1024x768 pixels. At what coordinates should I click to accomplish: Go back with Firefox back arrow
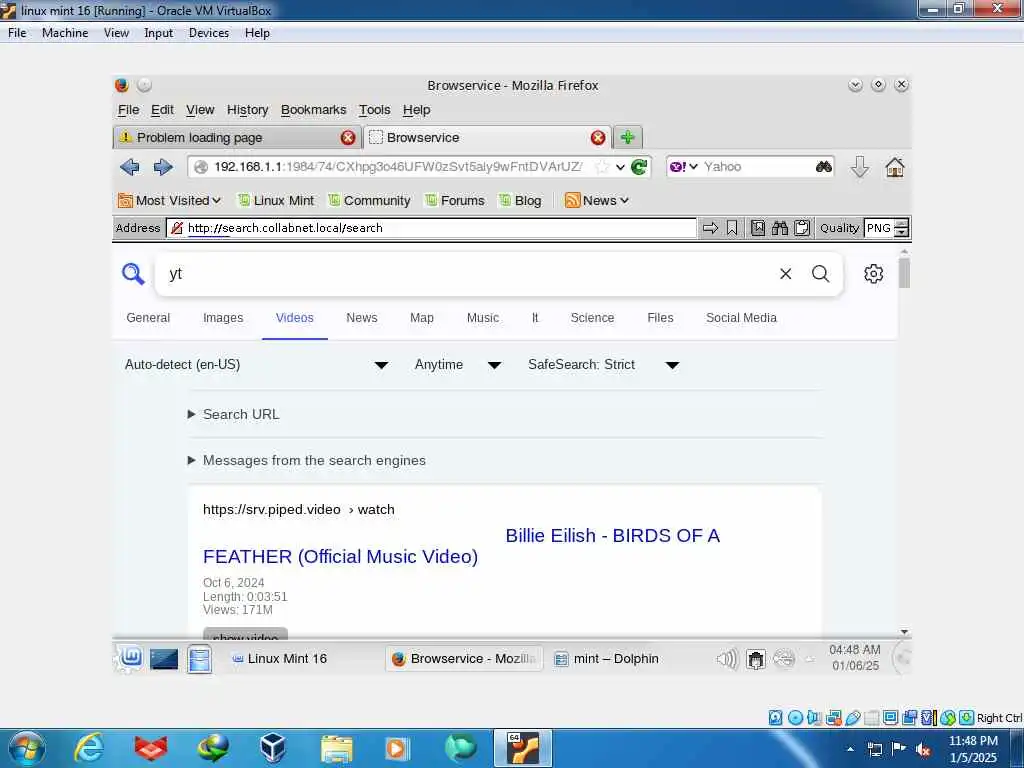(x=130, y=167)
